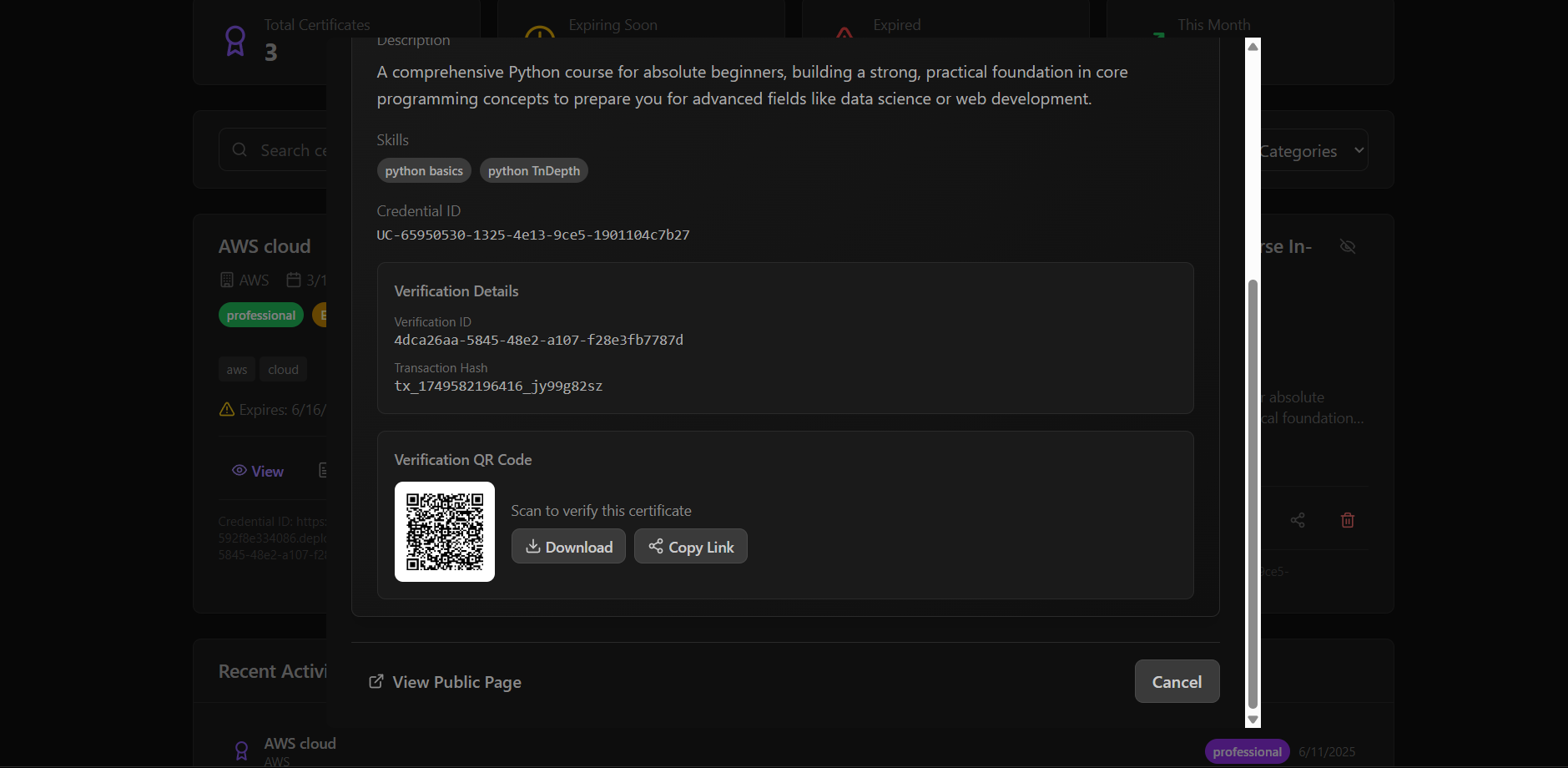Screen dimensions: 1568x768
Task: Delete certificate using the red trash icon
Action: (x=1348, y=520)
